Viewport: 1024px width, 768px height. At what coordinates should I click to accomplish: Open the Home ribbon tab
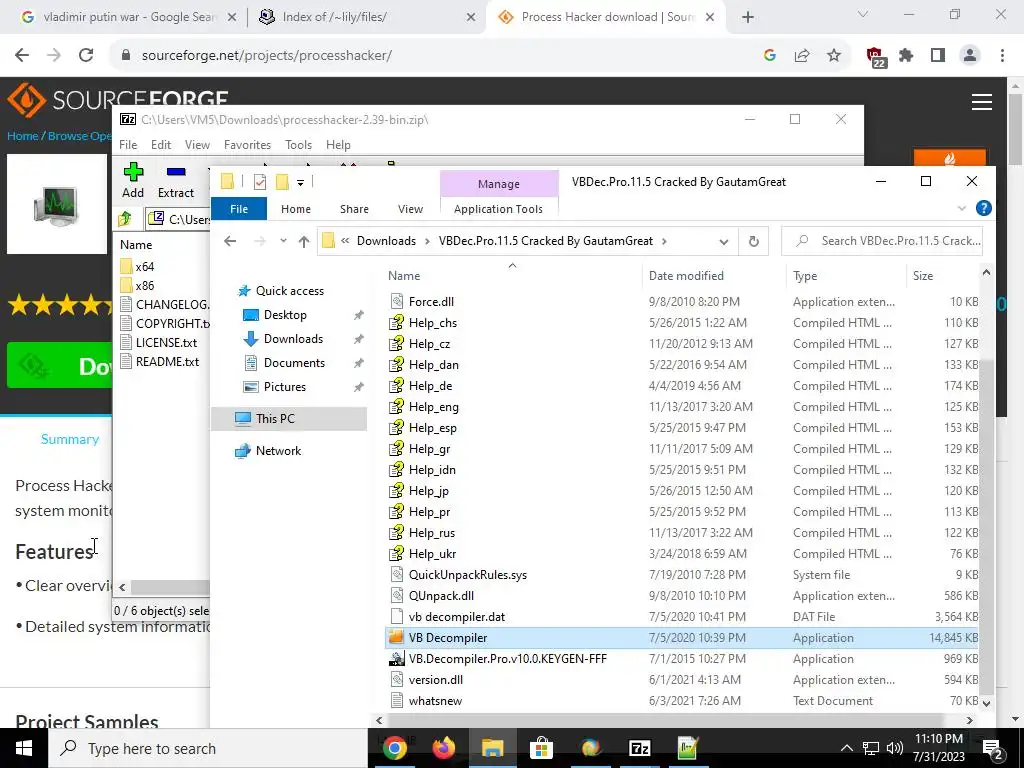click(296, 209)
